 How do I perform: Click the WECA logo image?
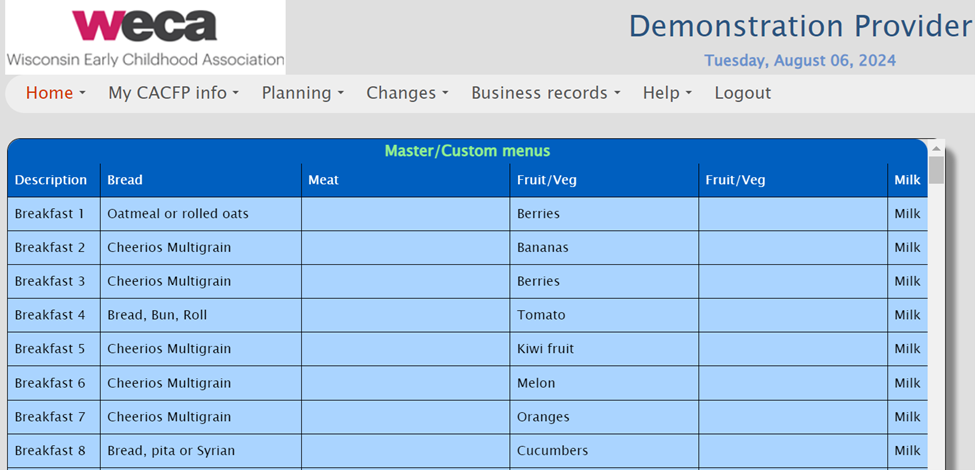(x=144, y=37)
